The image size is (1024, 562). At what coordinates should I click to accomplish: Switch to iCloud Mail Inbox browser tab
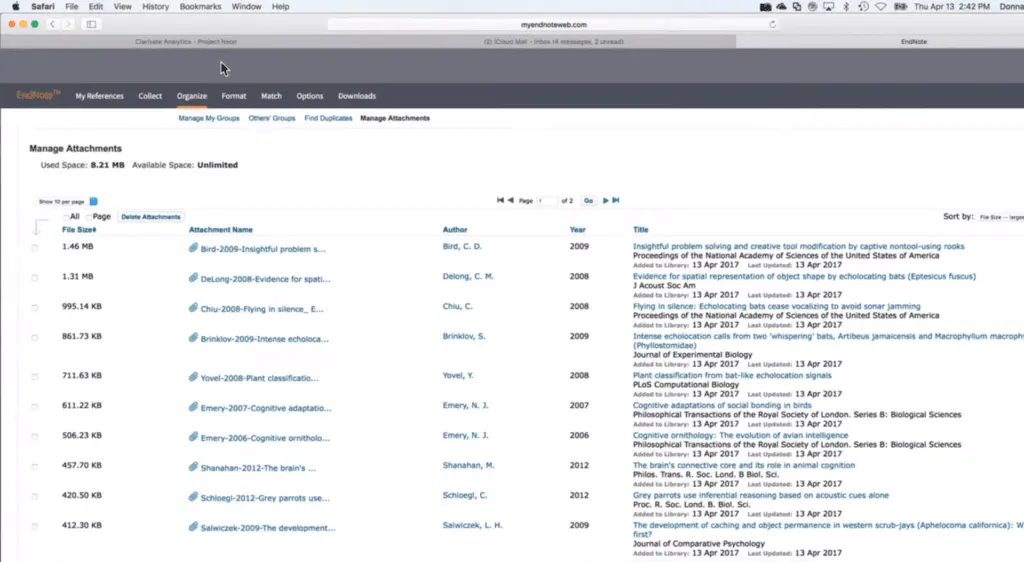click(553, 42)
